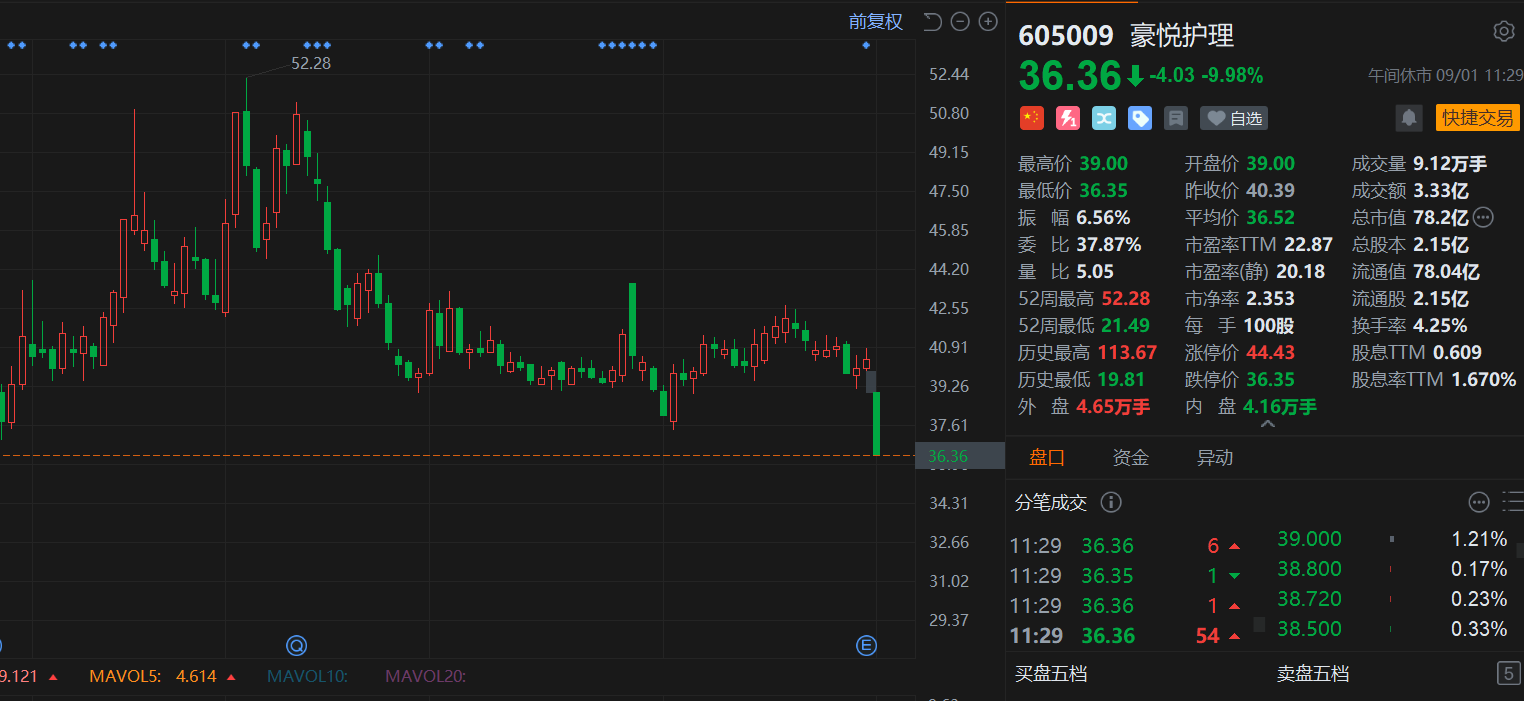Click the China flag market icon

(x=1031, y=118)
